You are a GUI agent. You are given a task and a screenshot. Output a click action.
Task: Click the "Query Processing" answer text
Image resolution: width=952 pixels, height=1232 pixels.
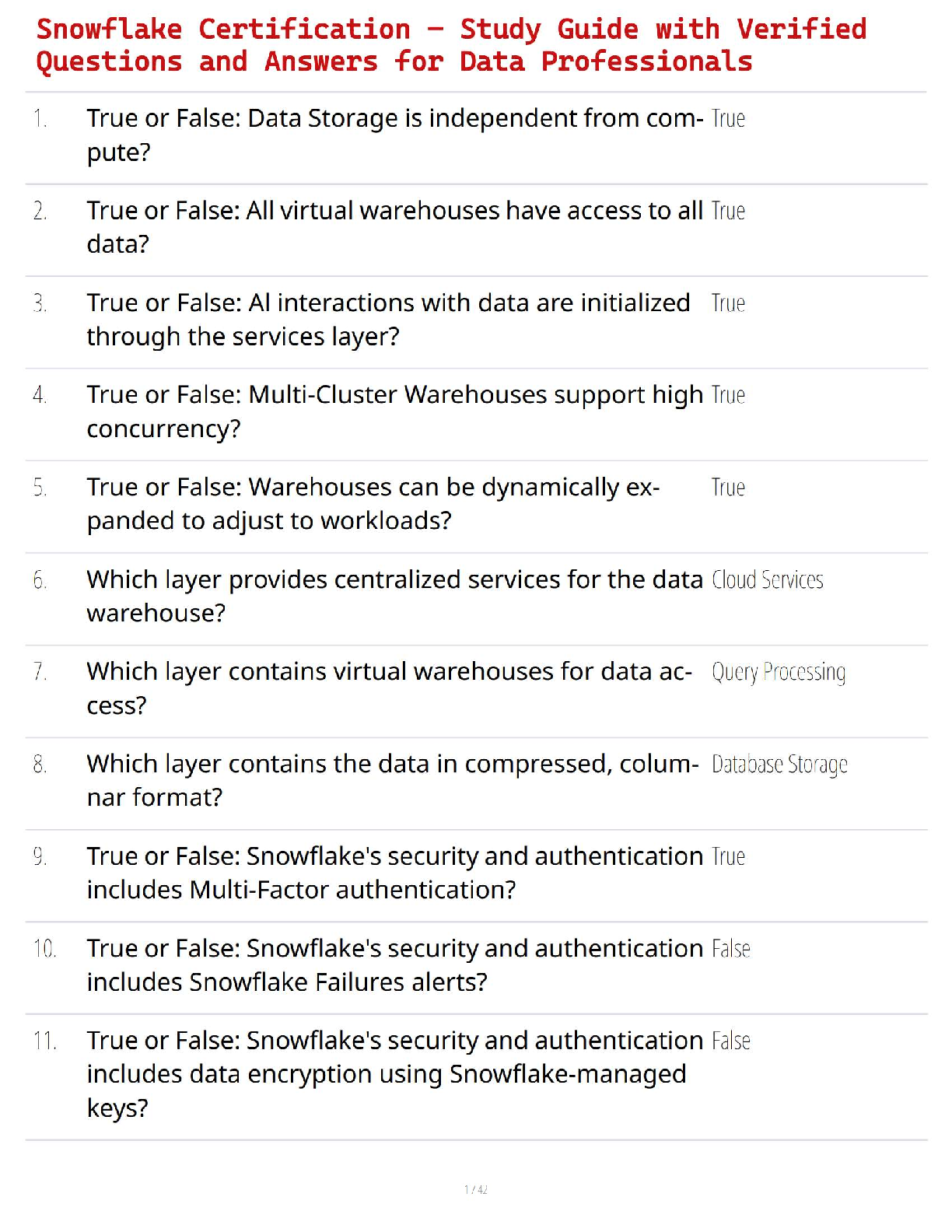(x=778, y=672)
